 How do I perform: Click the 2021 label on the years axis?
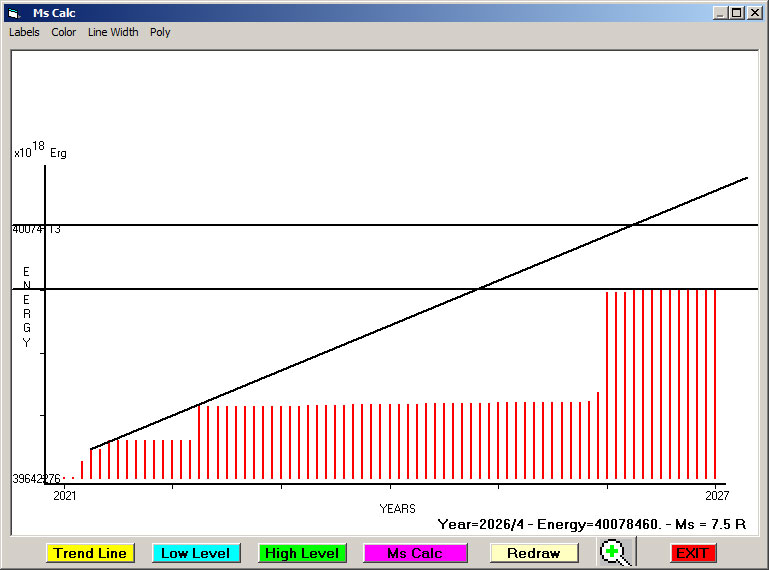click(x=64, y=495)
